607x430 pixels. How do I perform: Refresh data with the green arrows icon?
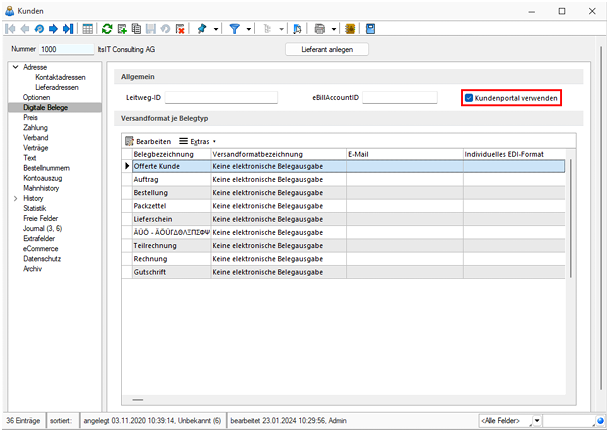[107, 29]
